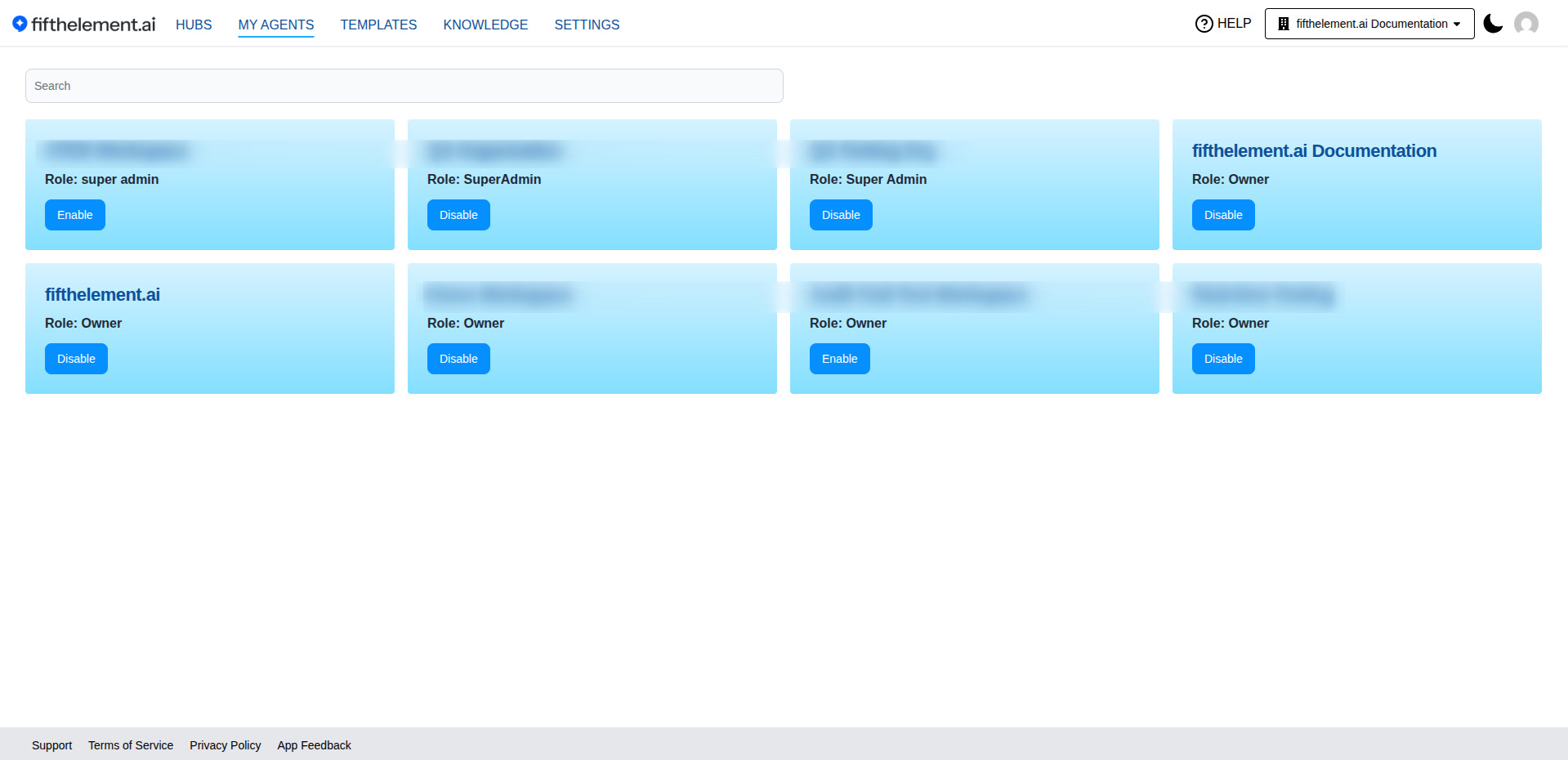
Task: Open the Privacy Policy link
Action: (x=226, y=745)
